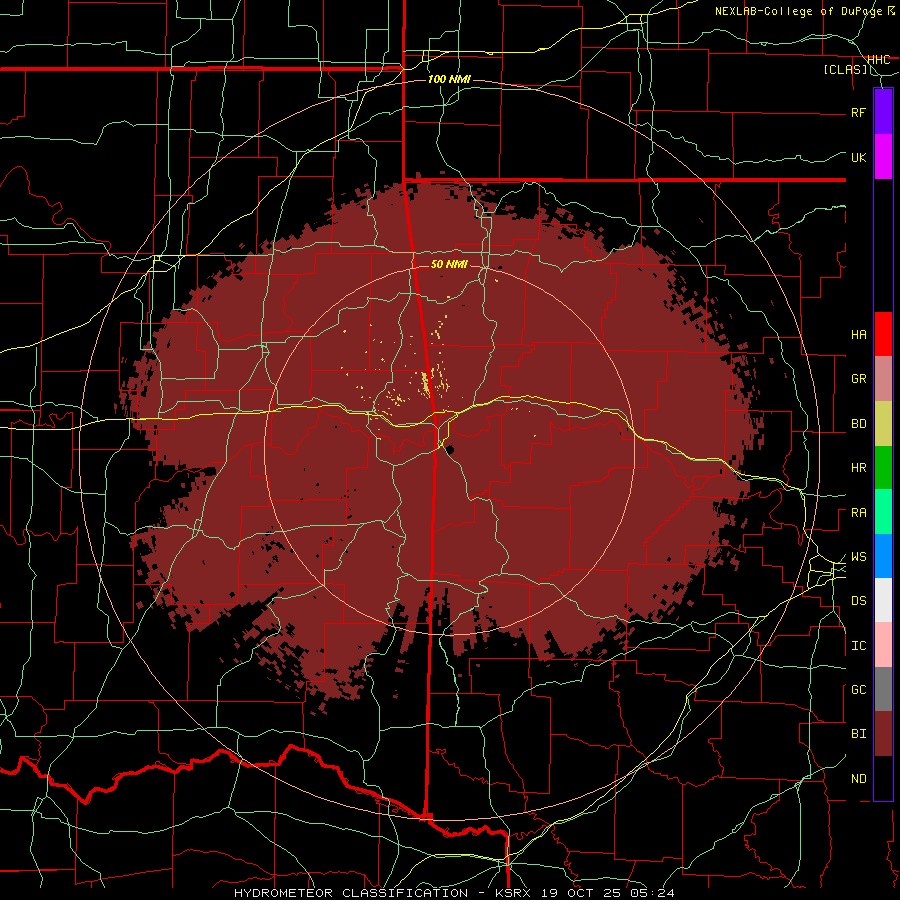Click the UK magenta legend swatch
Image resolution: width=900 pixels, height=900 pixels.
coord(883,157)
